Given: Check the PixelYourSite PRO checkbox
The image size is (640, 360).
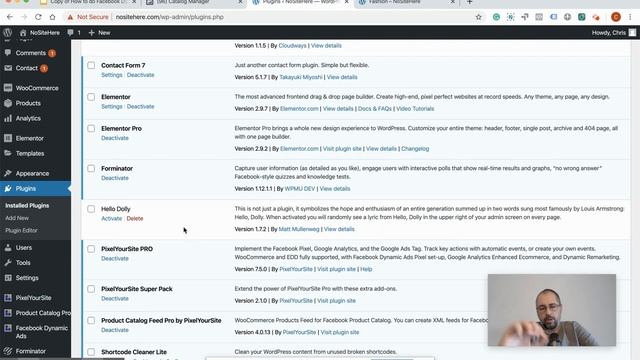Looking at the screenshot, I should tap(91, 249).
